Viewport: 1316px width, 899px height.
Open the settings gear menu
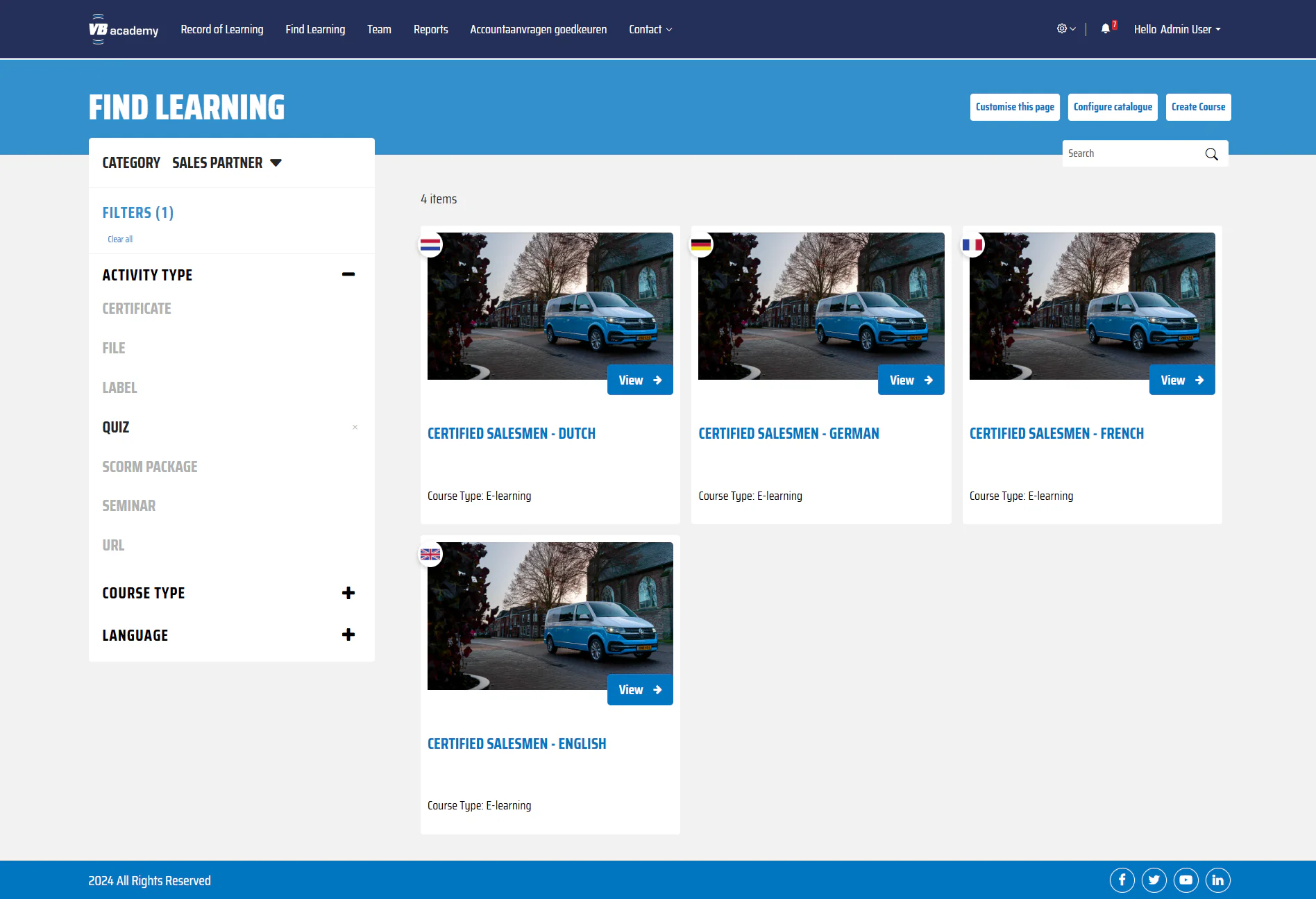pos(1065,29)
